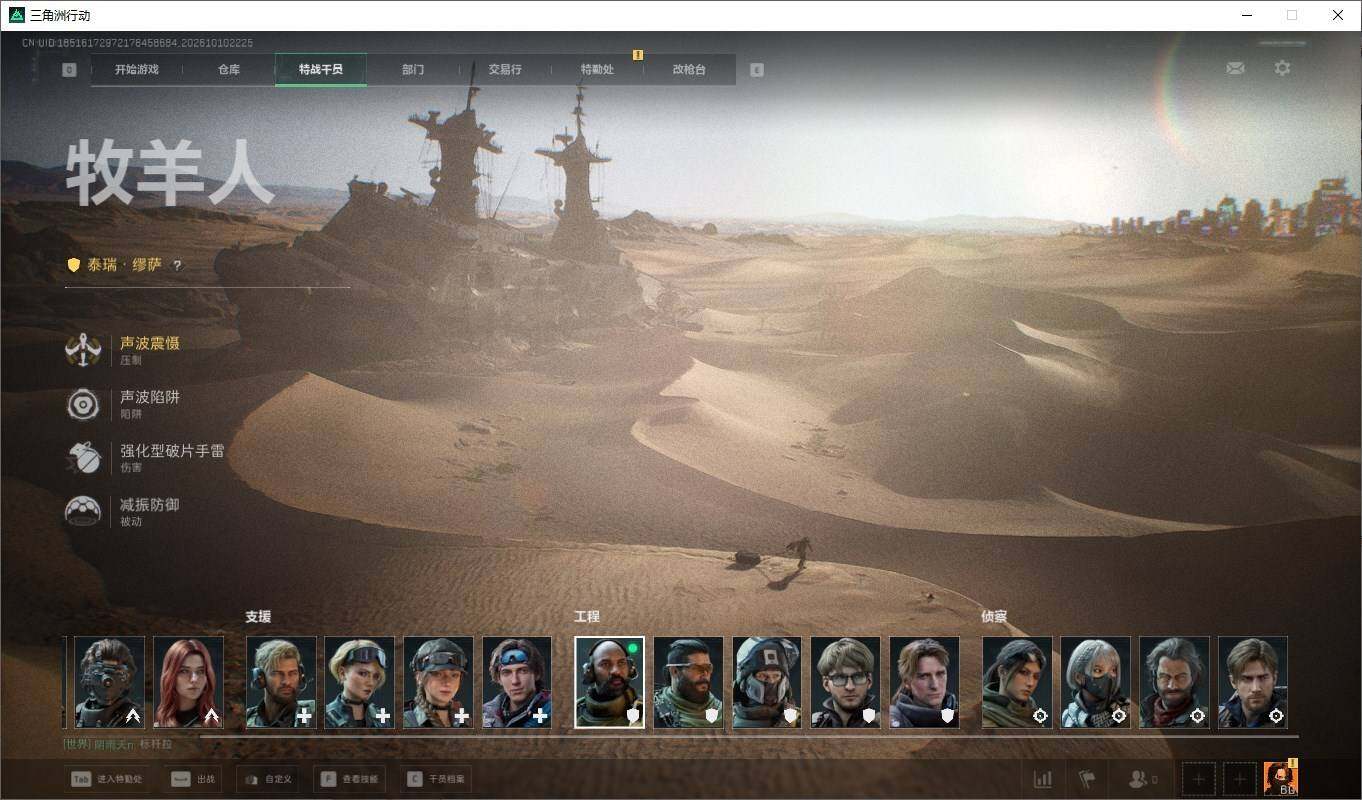The image size is (1362, 800).
Task: Click the Q key hint before 开始游戏
Action: [x=69, y=70]
